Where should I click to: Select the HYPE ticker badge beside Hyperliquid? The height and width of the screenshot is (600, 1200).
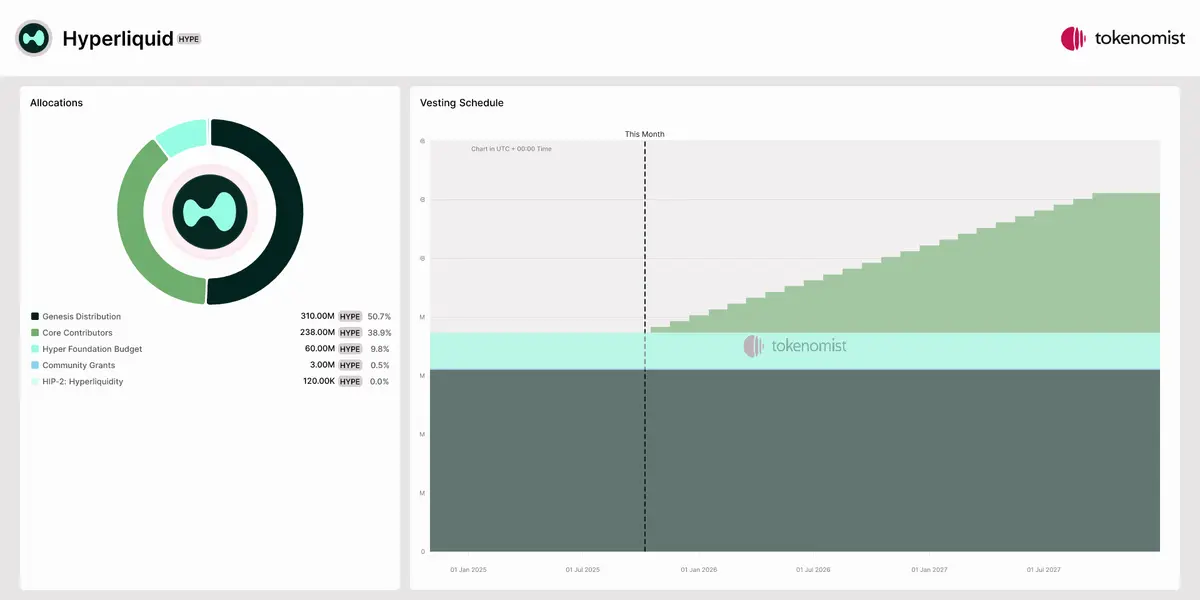pyautogui.click(x=189, y=39)
